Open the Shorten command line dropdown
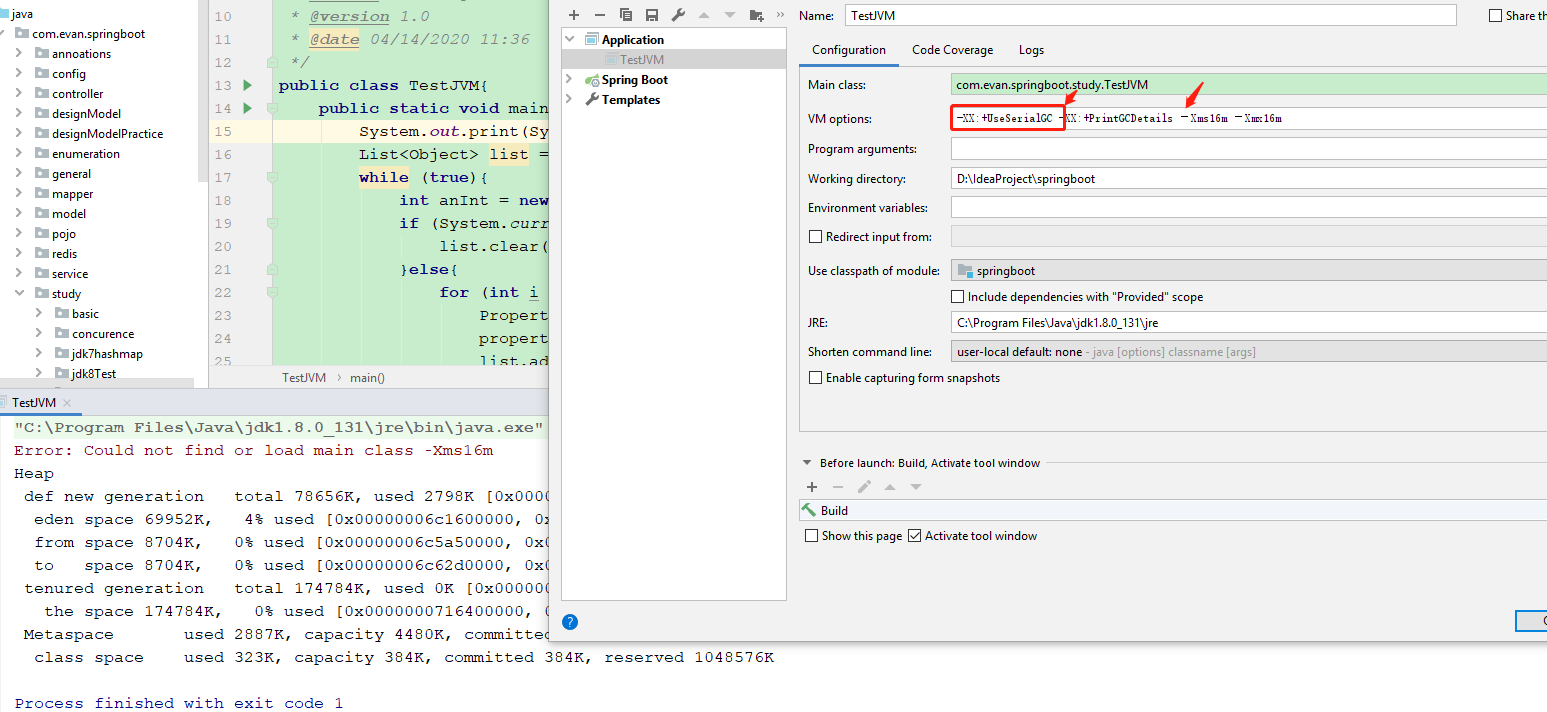Viewport: 1547px width, 712px height. click(x=1249, y=352)
